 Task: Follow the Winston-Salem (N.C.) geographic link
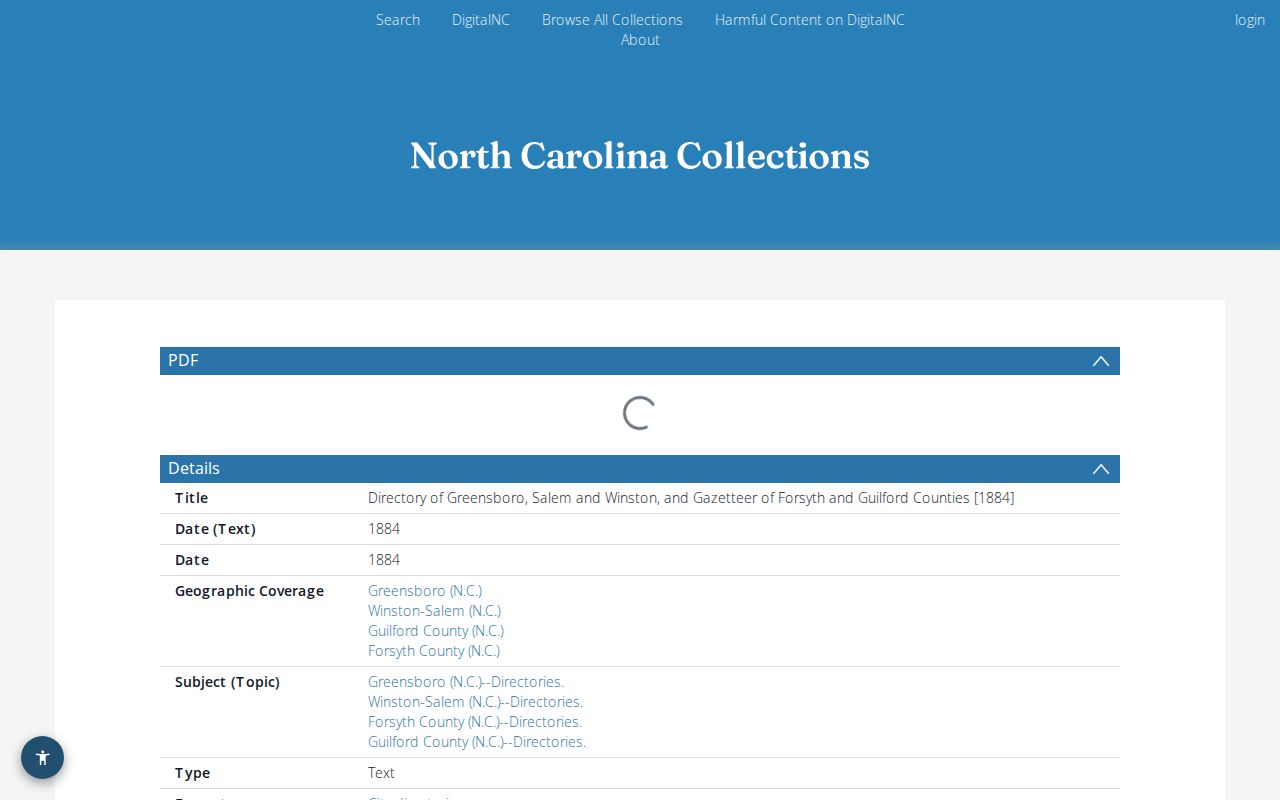(x=434, y=611)
